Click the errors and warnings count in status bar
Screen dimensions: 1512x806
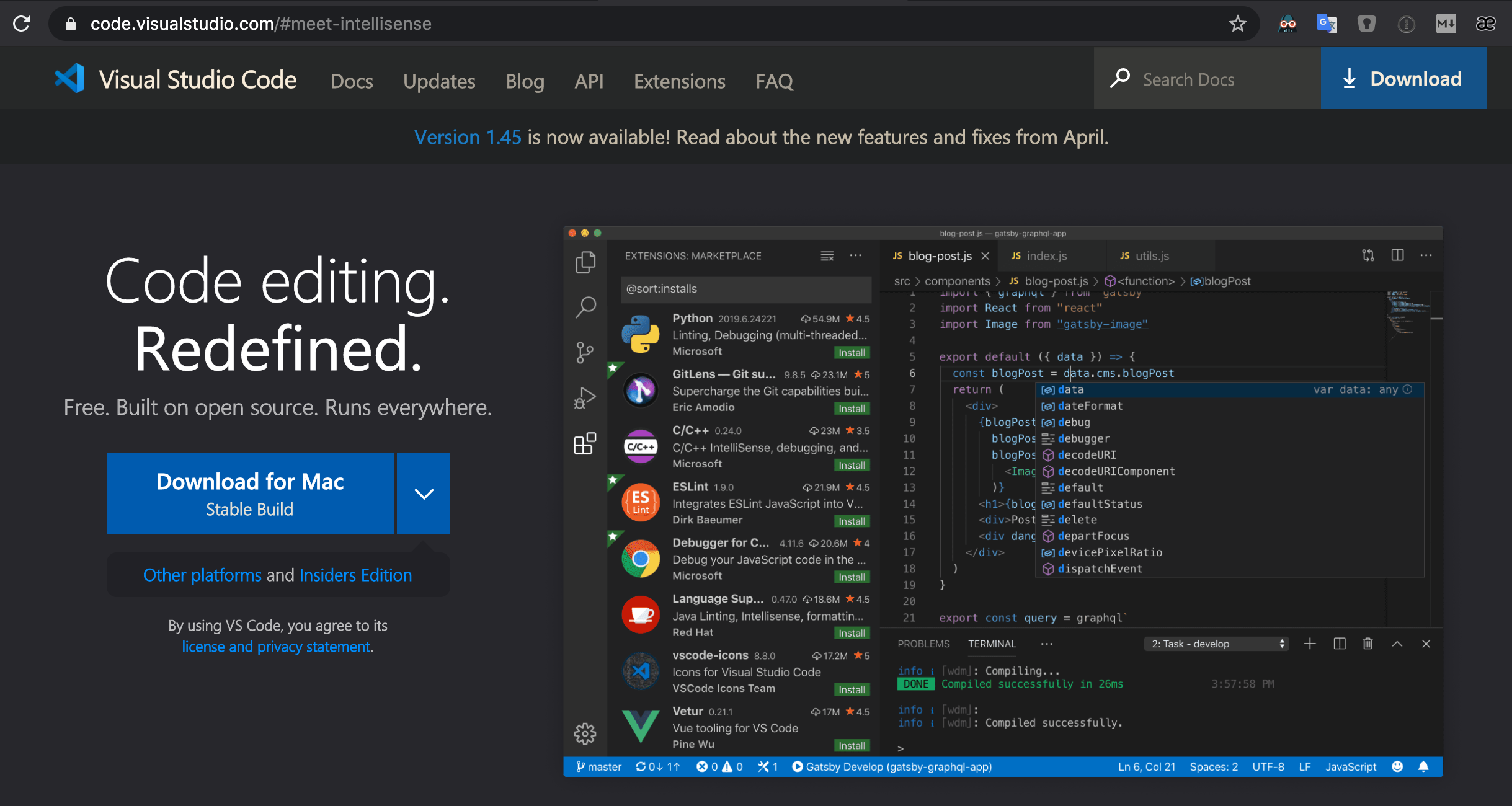[719, 767]
